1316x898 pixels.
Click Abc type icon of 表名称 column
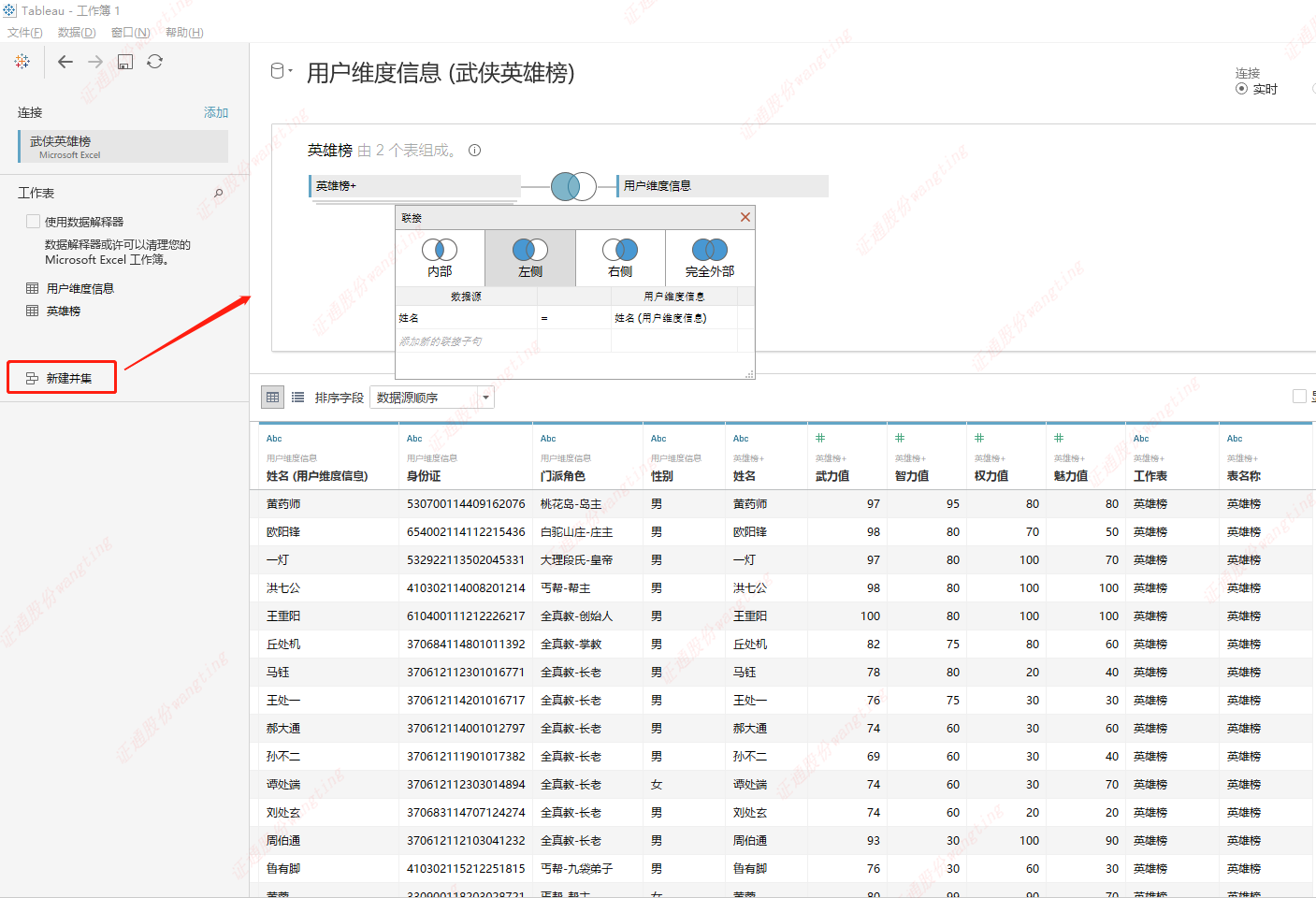pyautogui.click(x=1235, y=439)
